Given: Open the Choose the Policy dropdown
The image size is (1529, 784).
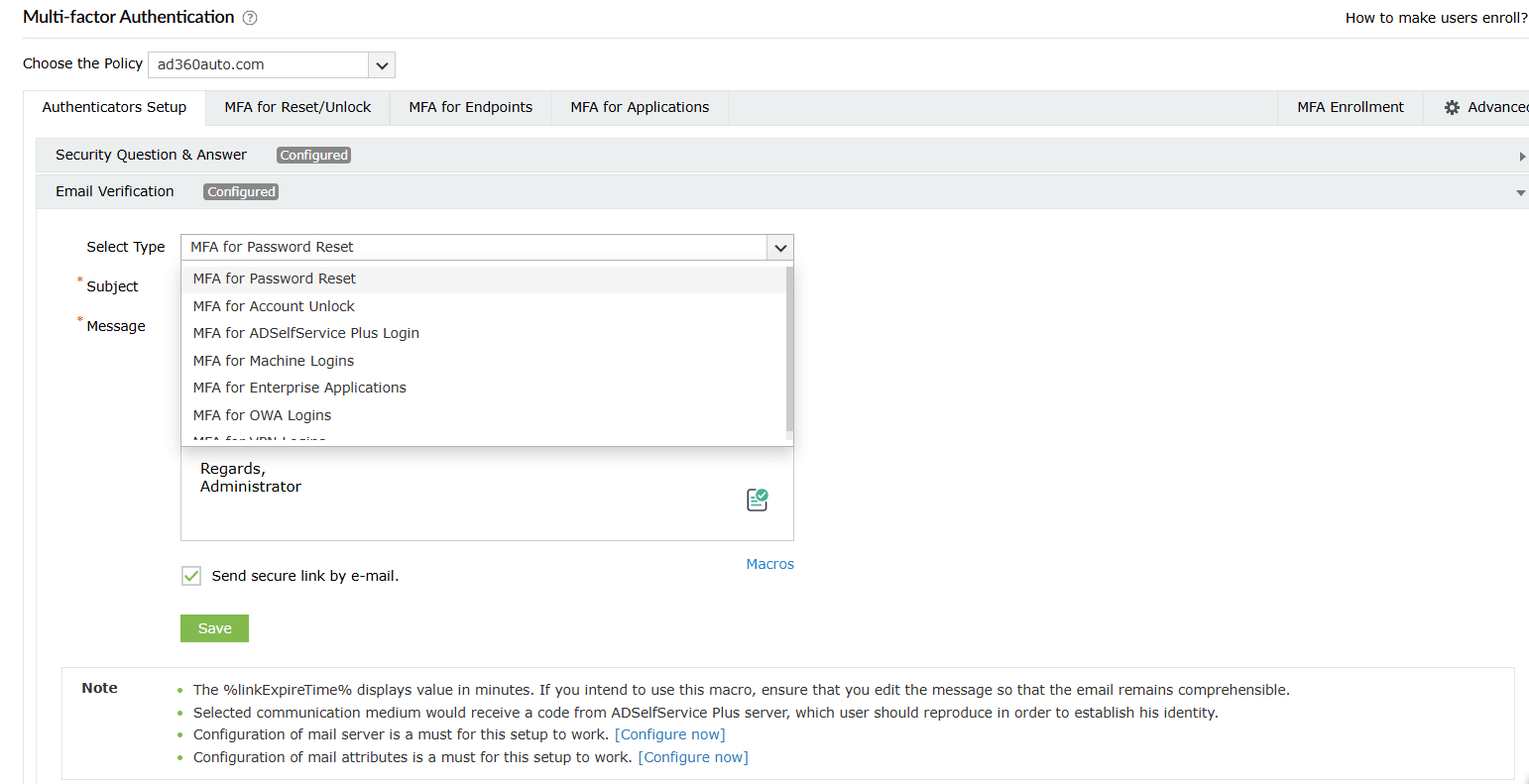Looking at the screenshot, I should pos(382,63).
